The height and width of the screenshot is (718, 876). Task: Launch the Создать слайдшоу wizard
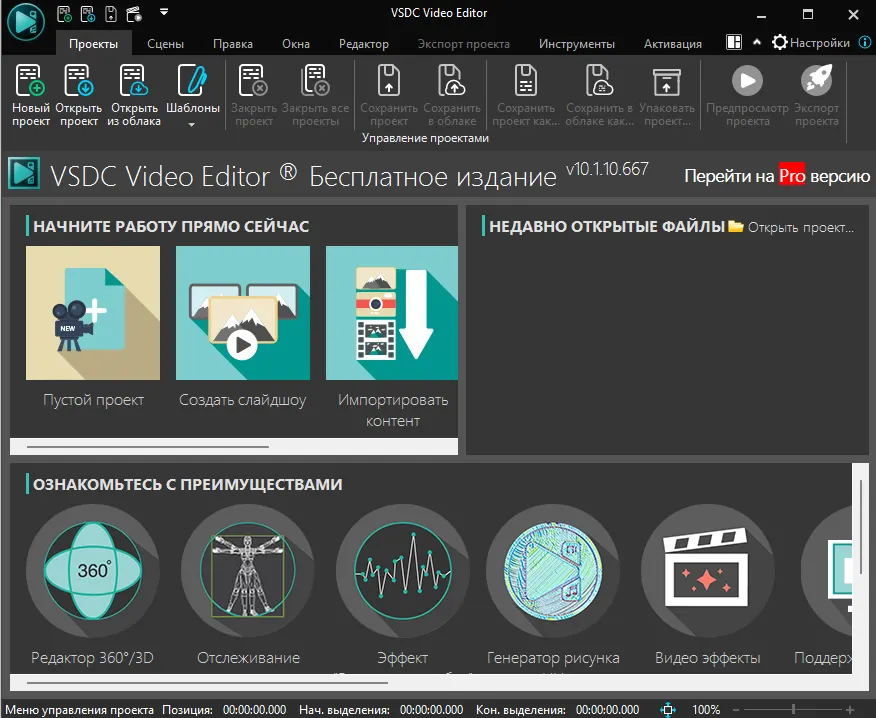point(242,313)
